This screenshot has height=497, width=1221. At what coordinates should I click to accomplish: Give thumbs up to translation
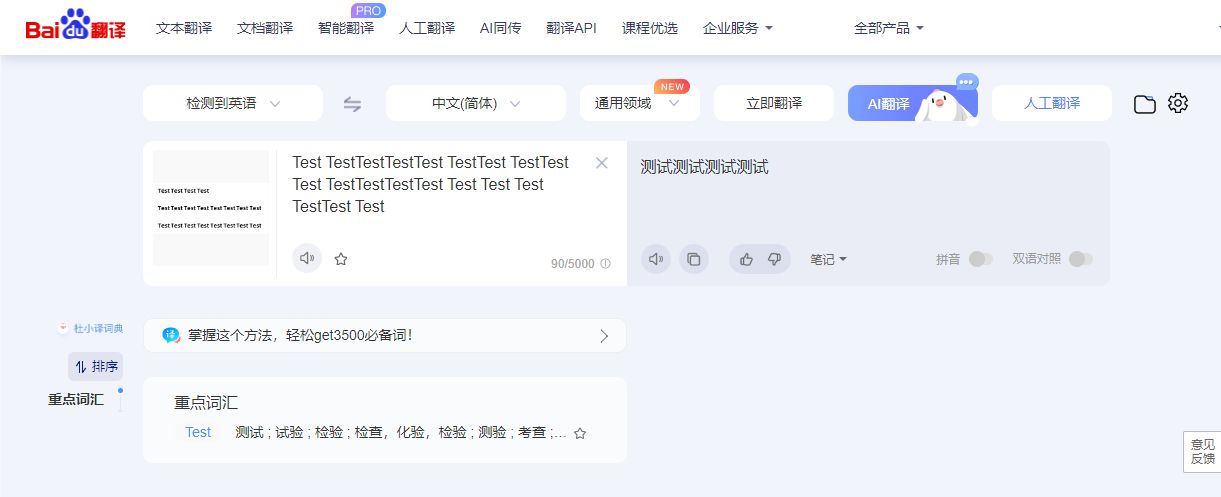tap(746, 259)
